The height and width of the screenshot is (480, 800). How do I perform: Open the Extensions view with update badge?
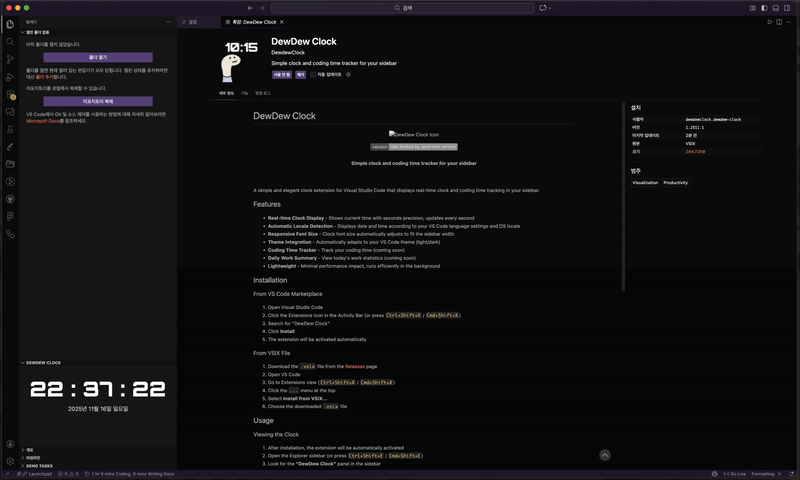(x=10, y=95)
